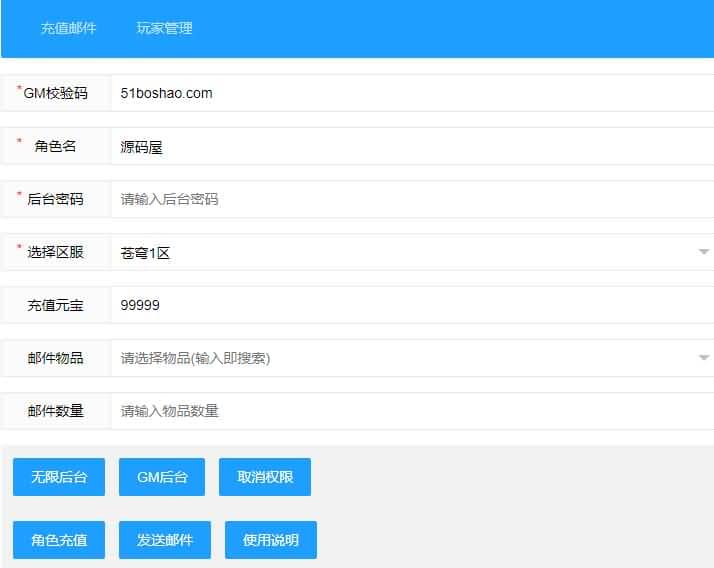
Task: Open the 使用说明 instructions button
Action: tap(270, 540)
